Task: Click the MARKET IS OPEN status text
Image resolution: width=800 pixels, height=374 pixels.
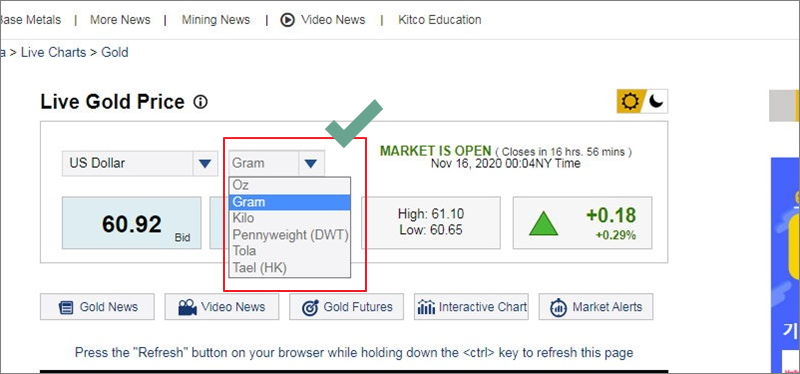Action: [x=436, y=152]
